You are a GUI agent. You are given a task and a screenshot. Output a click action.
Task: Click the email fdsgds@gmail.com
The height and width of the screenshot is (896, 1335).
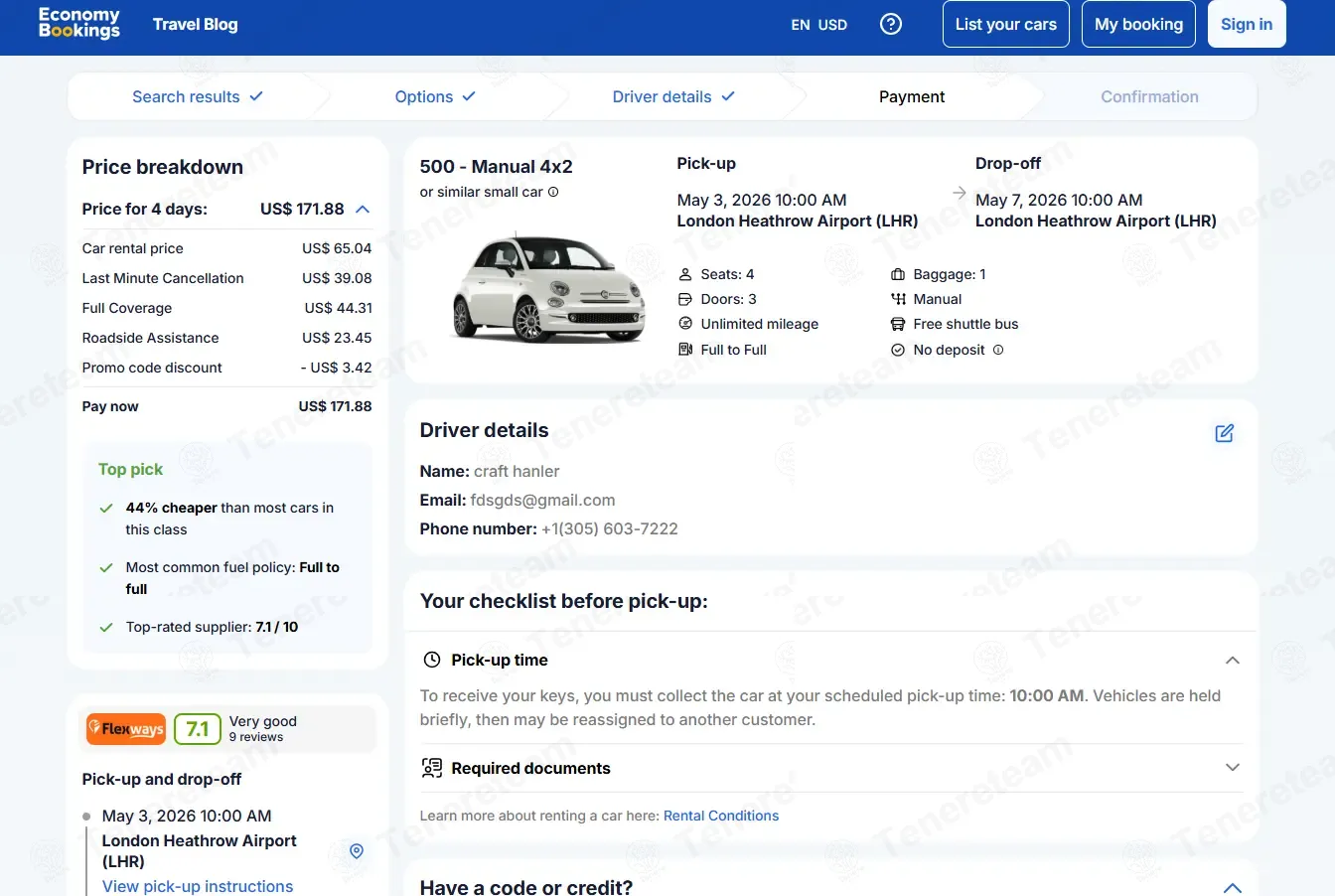pos(542,500)
